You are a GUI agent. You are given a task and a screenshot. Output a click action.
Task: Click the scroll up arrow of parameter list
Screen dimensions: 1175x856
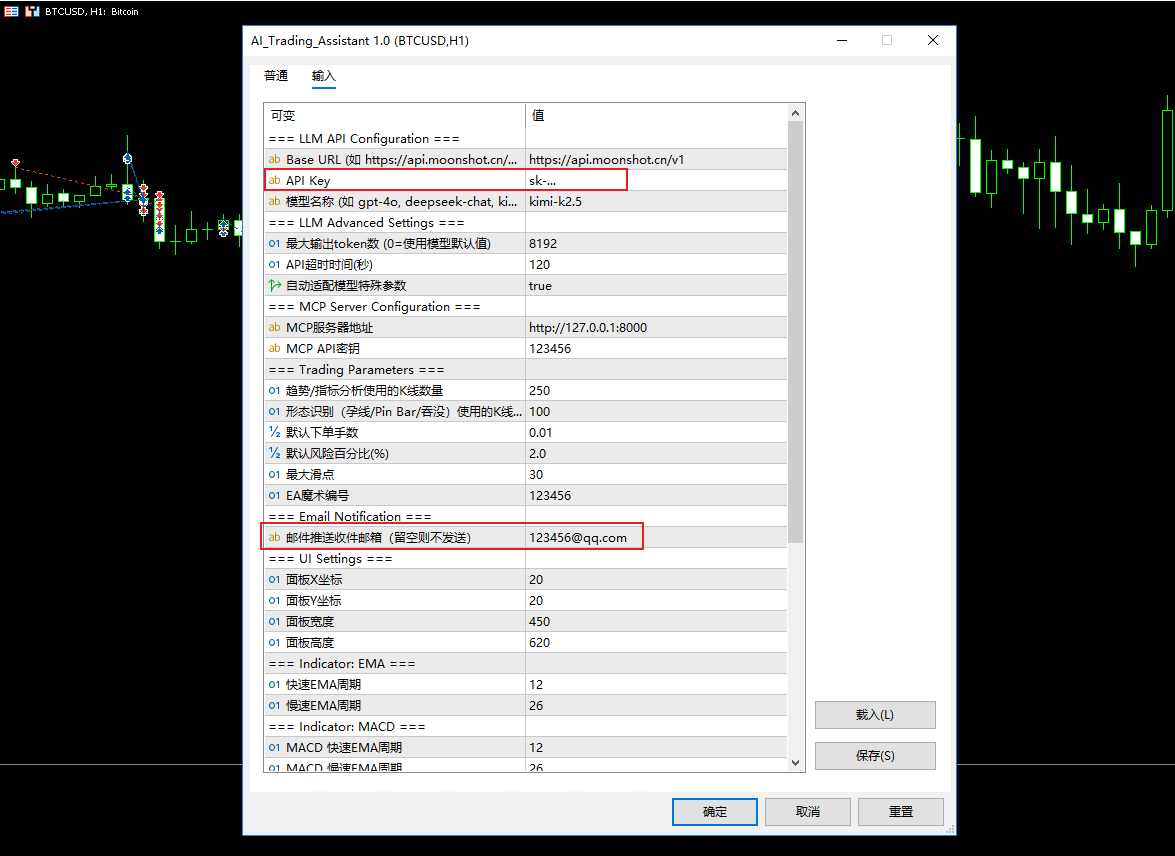[x=796, y=113]
